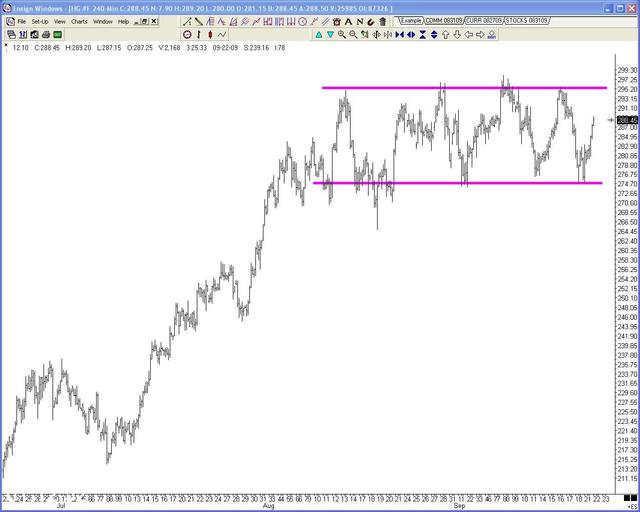Click the high value H:289.20
The width and height of the screenshot is (640, 512).
point(78,48)
